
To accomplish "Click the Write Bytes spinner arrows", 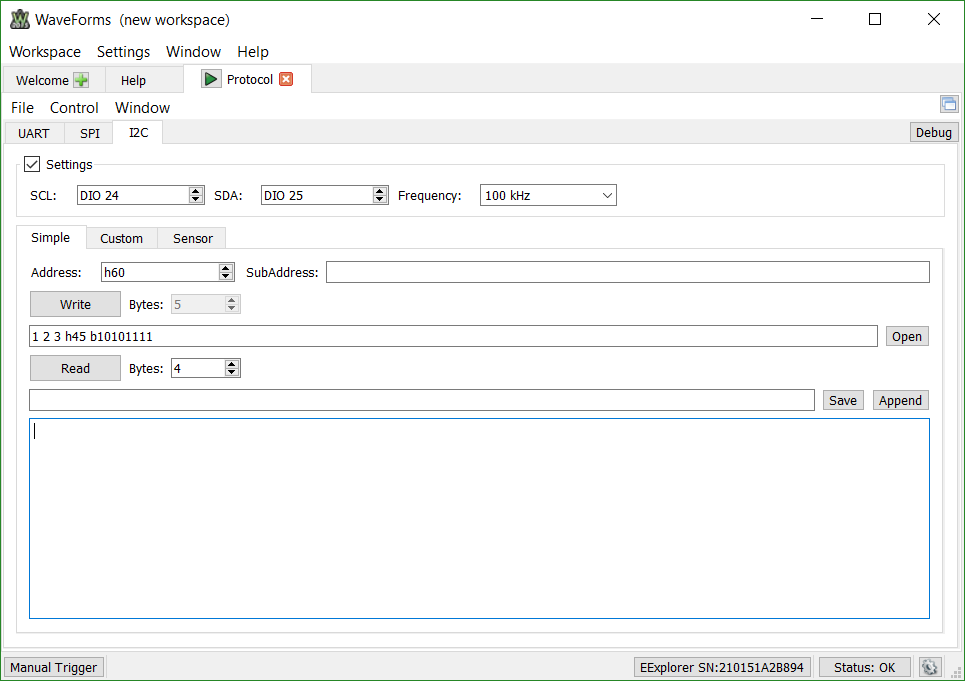I will [x=231, y=305].
